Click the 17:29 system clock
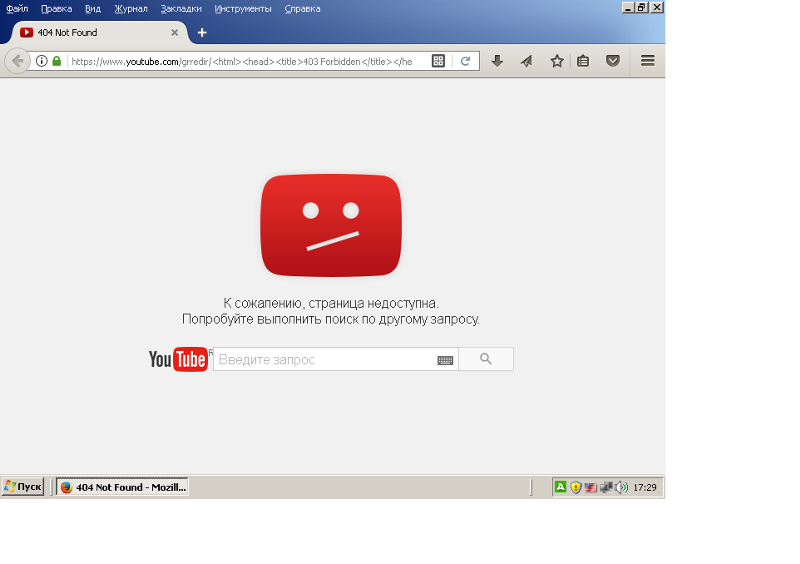 644,487
